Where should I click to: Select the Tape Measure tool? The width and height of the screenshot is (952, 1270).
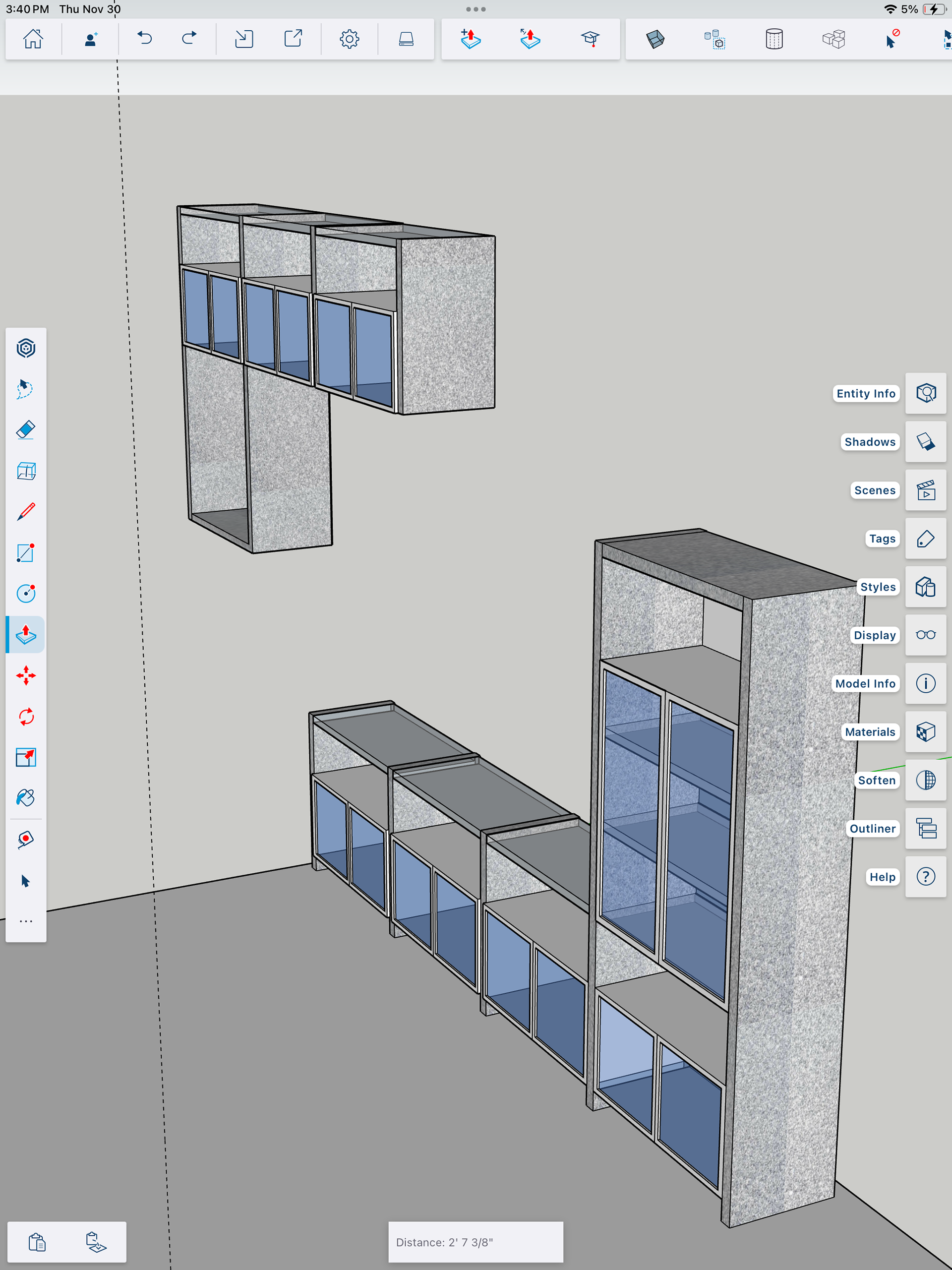point(26,840)
